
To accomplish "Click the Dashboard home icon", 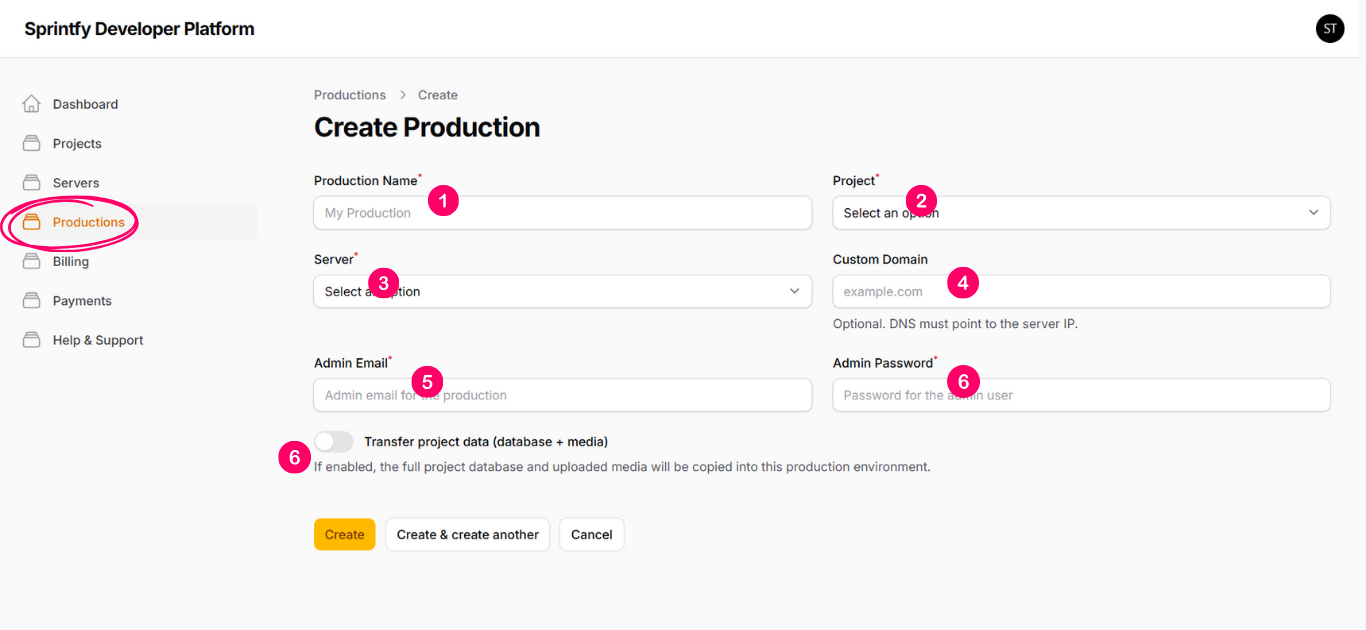I will (x=32, y=104).
